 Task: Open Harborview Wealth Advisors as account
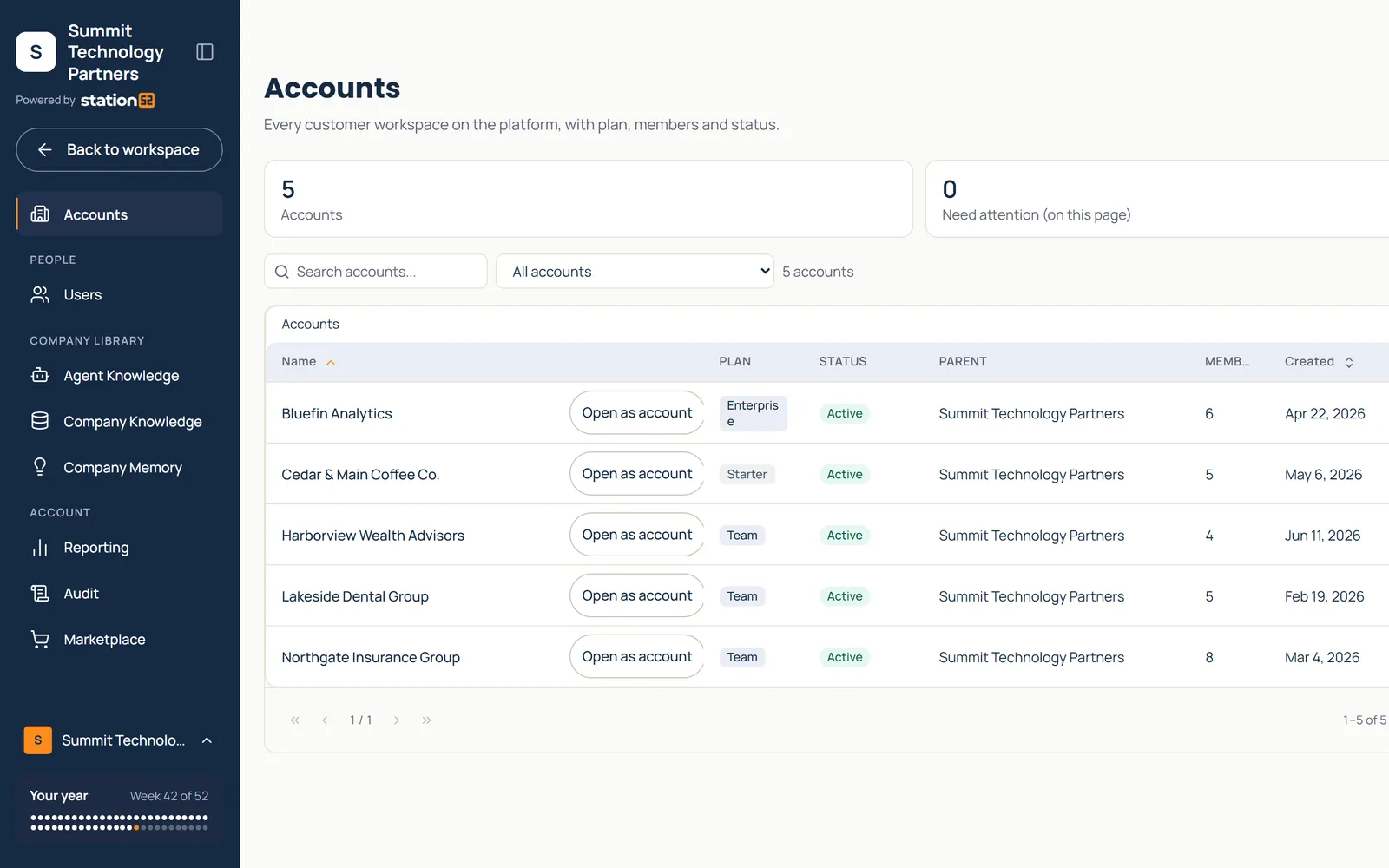point(637,535)
